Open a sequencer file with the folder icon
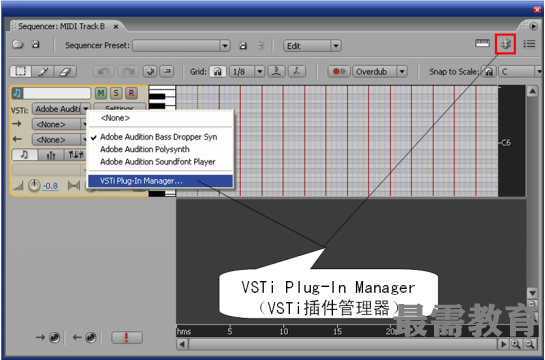The height and width of the screenshot is (360, 545). point(18,44)
